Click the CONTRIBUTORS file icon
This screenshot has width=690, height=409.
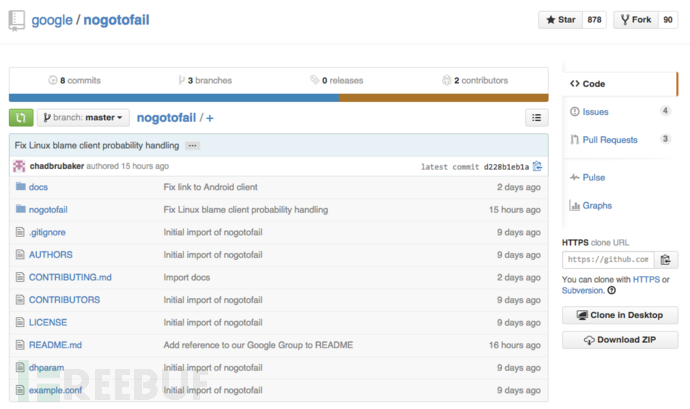[x=20, y=299]
